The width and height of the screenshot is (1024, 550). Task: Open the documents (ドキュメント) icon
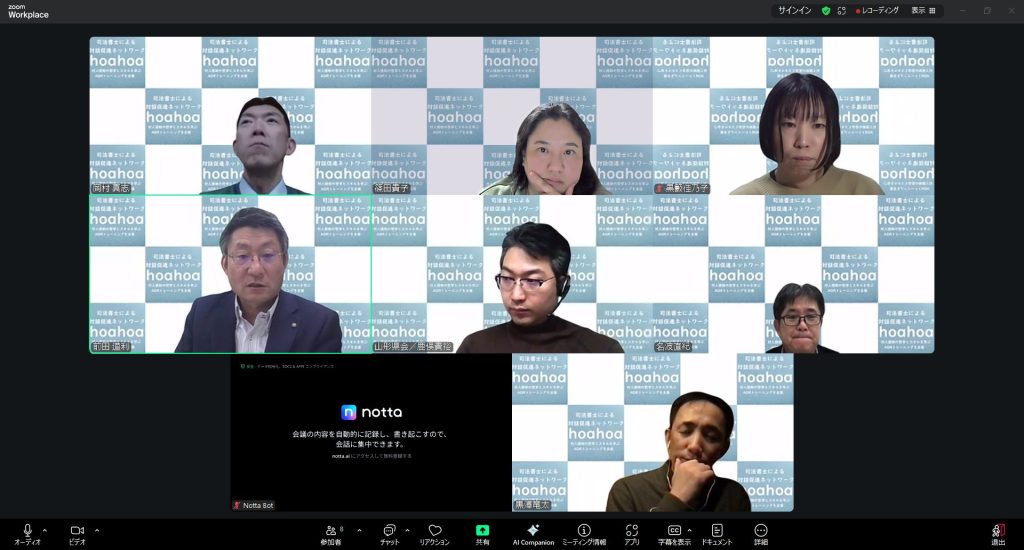coord(716,532)
